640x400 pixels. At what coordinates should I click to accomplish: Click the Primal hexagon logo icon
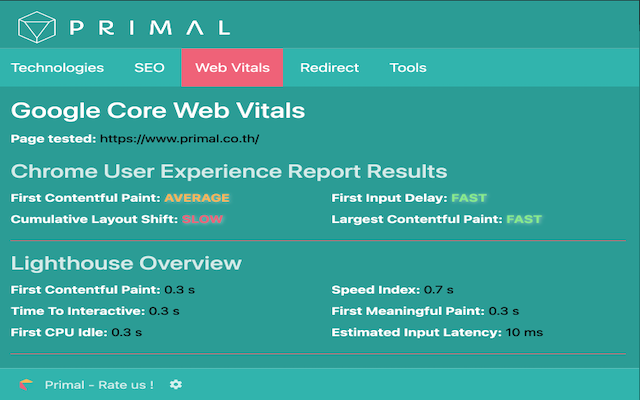click(37, 27)
